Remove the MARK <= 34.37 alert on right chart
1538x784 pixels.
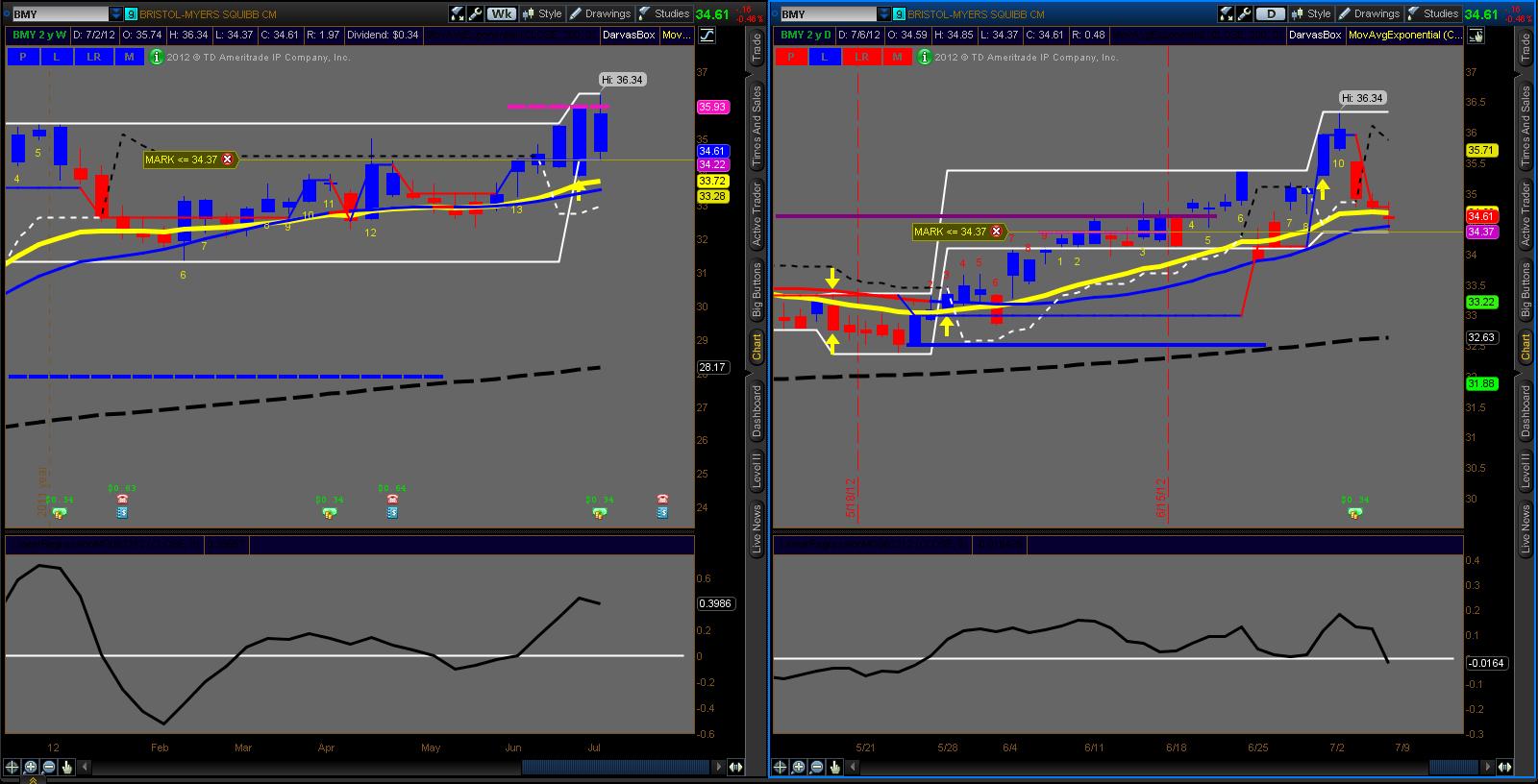(x=997, y=232)
